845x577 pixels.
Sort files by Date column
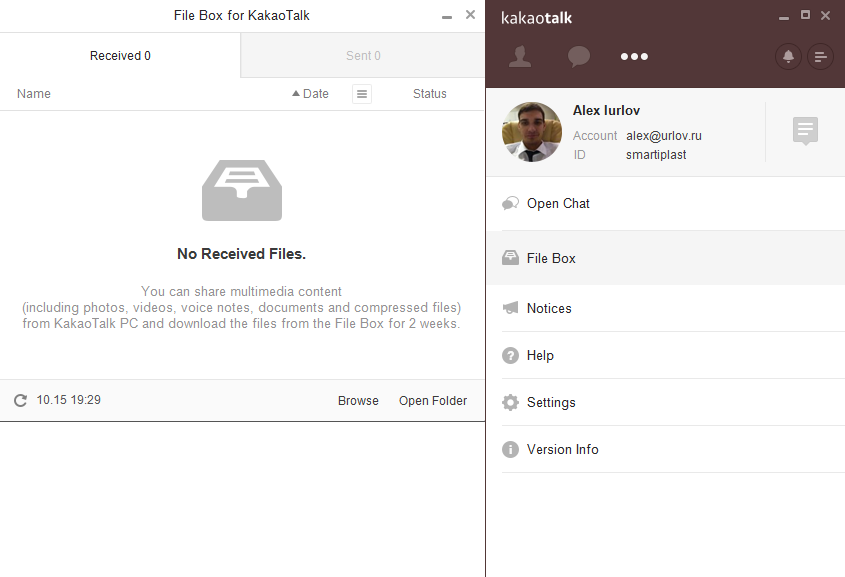(x=316, y=94)
